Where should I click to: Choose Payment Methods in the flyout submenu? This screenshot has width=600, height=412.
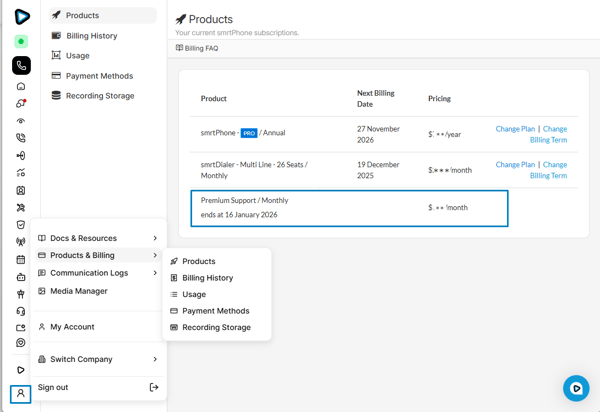[215, 311]
